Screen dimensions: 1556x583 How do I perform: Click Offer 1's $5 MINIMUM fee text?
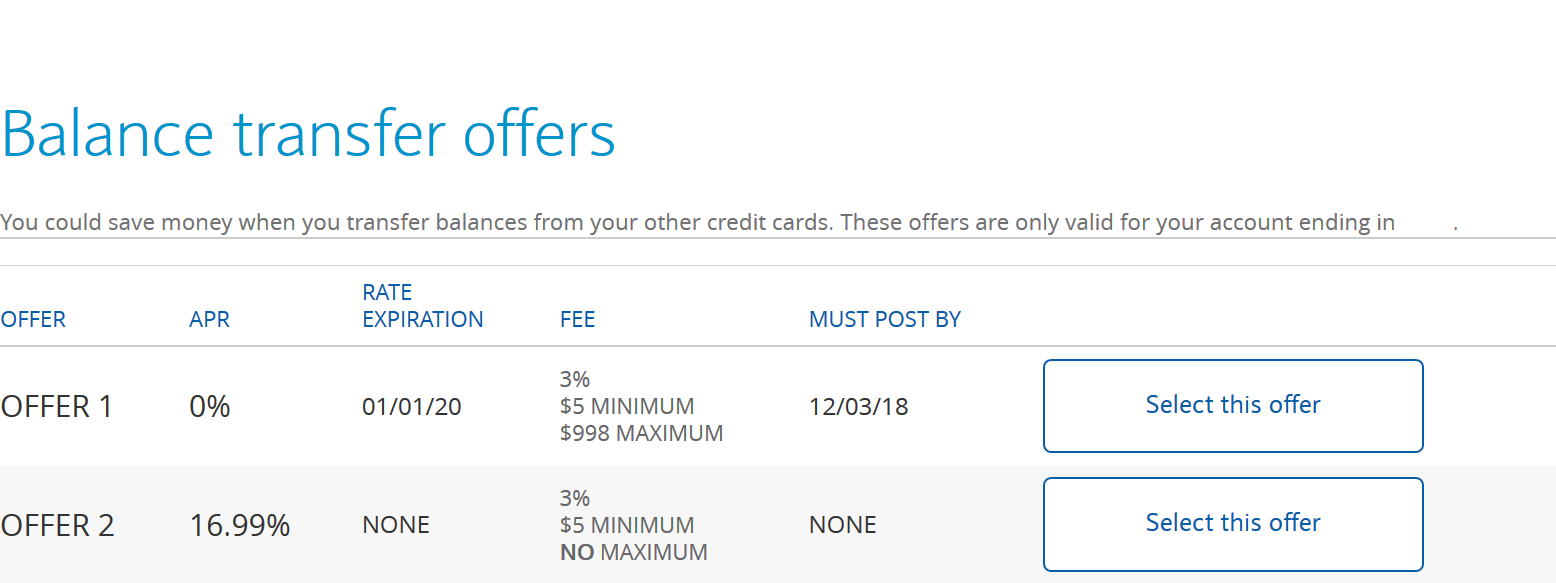pos(627,407)
